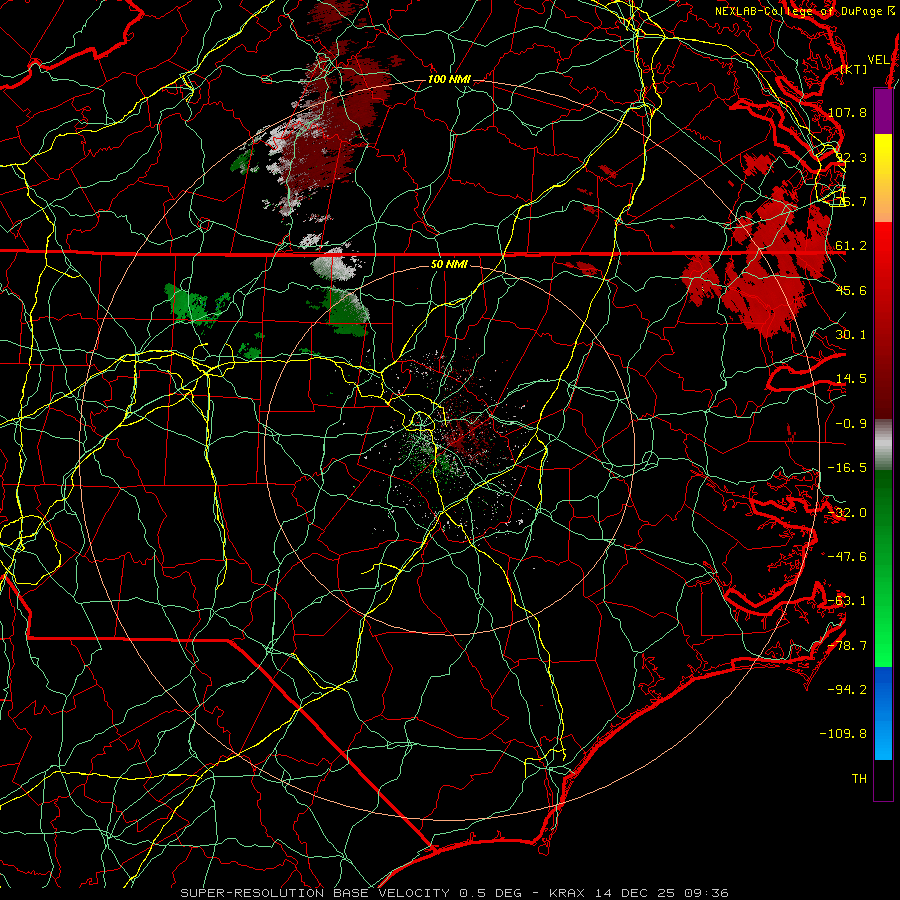Viewport: 900px width, 900px height.
Task: Click the 50 NMI range ring label
Action: tap(449, 265)
